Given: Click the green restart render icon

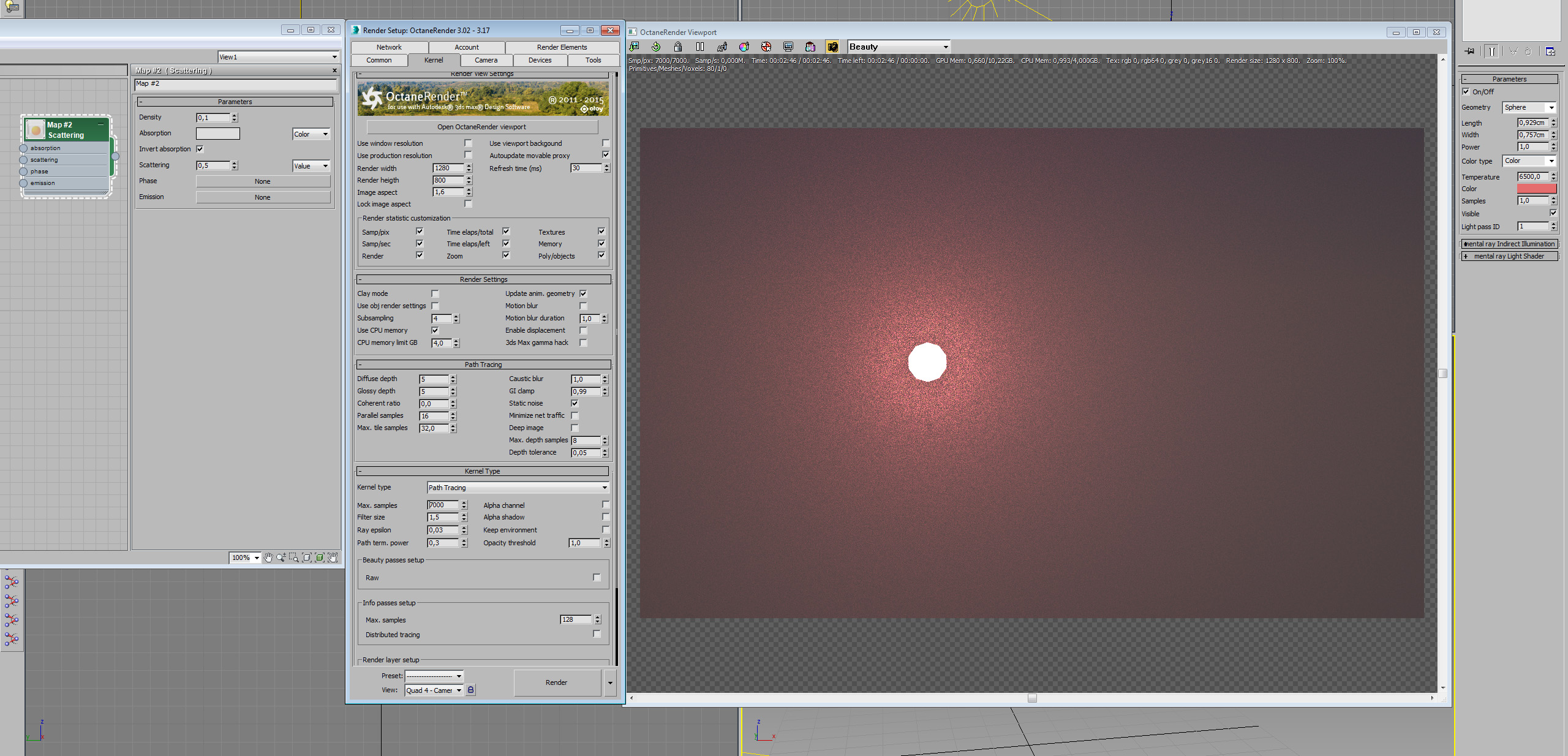Looking at the screenshot, I should pos(656,47).
